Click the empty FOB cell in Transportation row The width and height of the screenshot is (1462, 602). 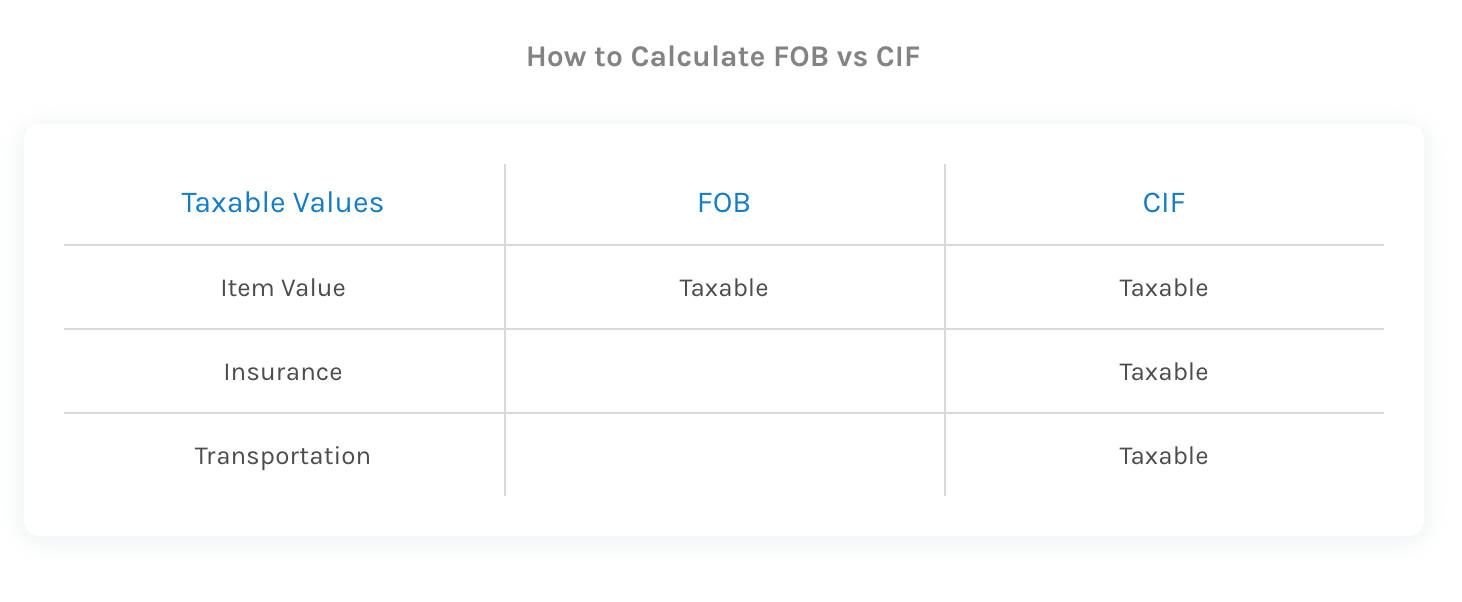[x=725, y=455]
